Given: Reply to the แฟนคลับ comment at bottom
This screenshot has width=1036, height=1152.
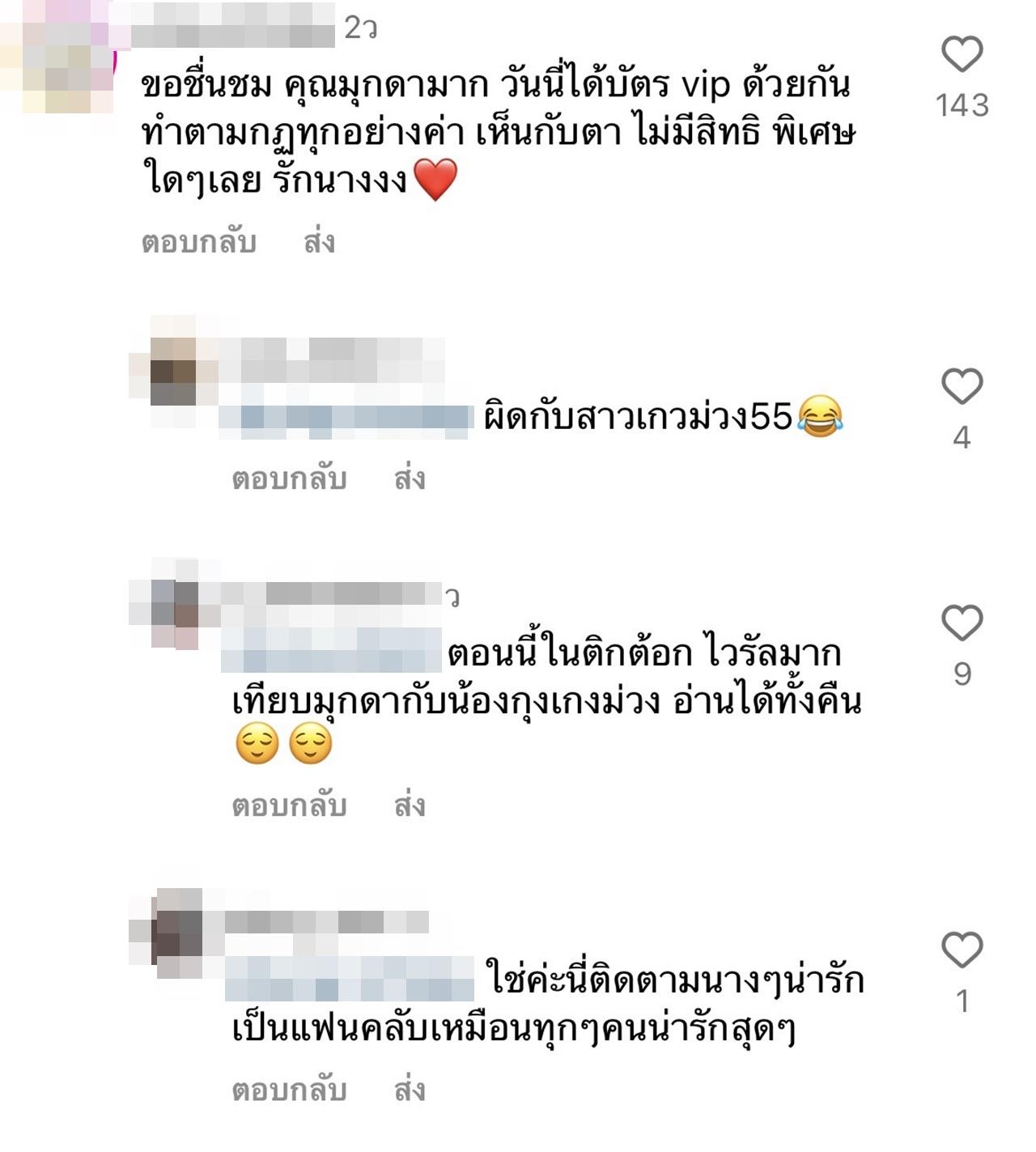Looking at the screenshot, I should click(x=289, y=1090).
